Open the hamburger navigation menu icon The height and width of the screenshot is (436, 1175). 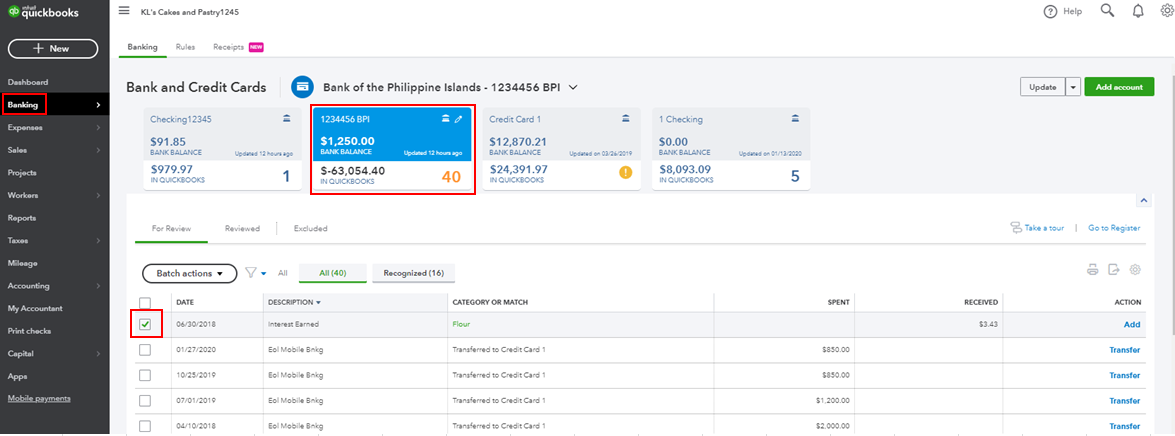(124, 11)
